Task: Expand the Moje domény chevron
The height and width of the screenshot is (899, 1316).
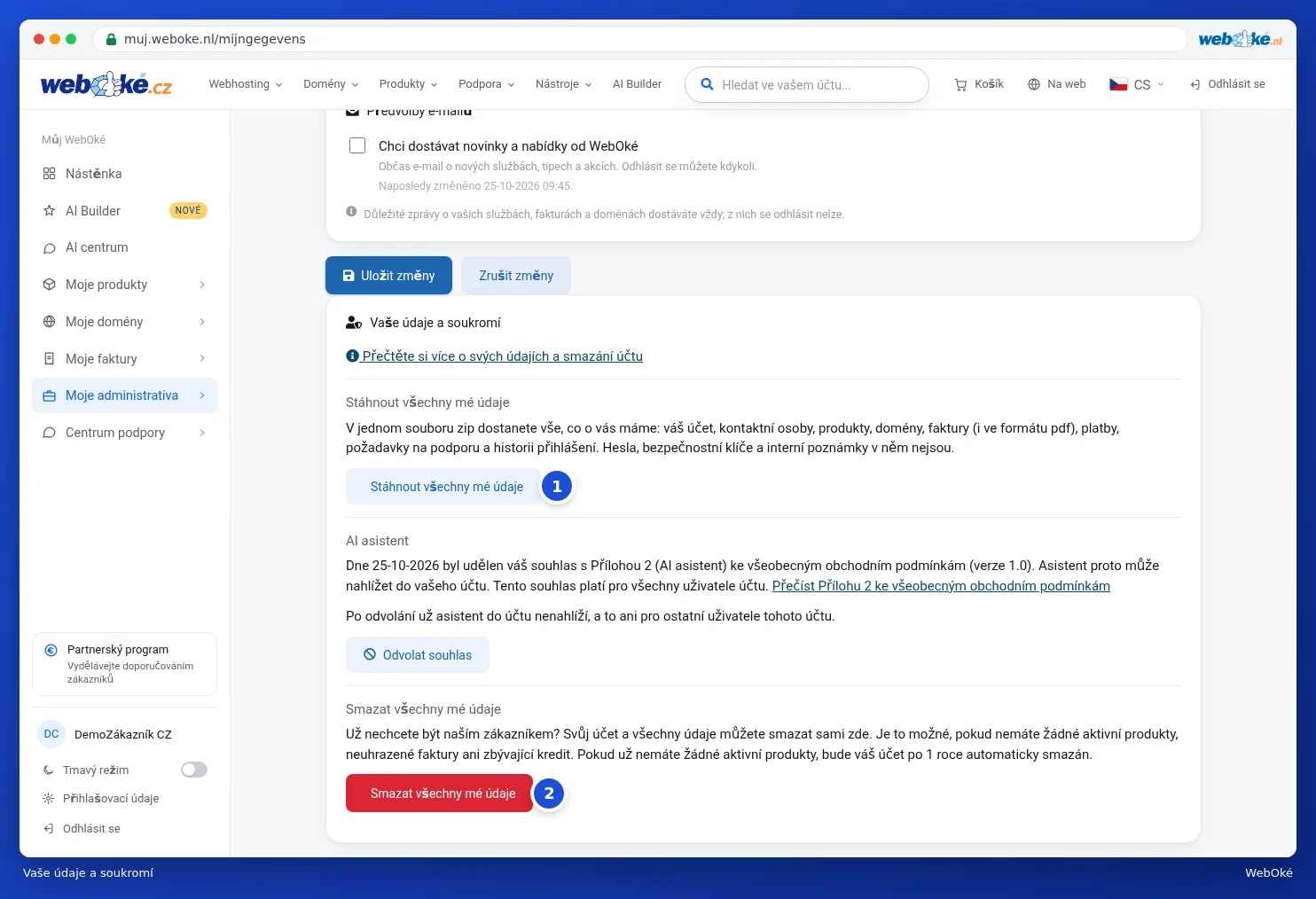Action: click(x=202, y=322)
